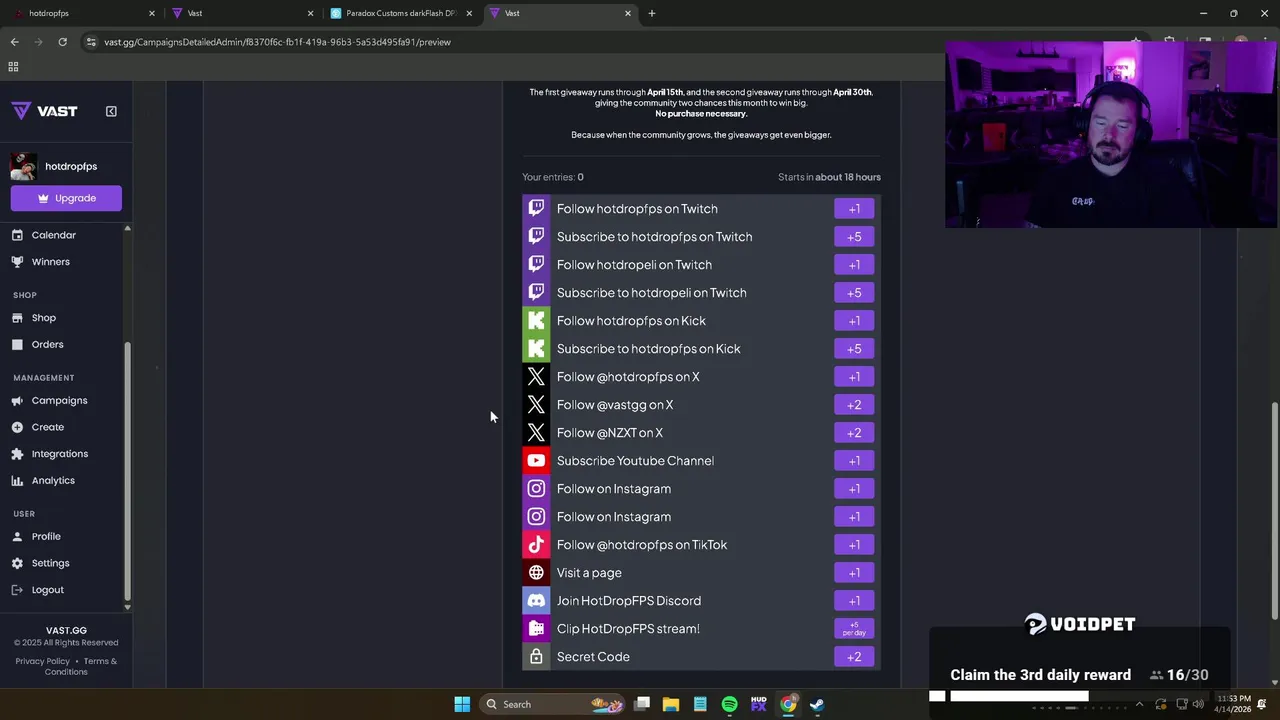Screen dimensions: 1280x720
Task: Click the Winners trophy icon
Action: tap(17, 262)
